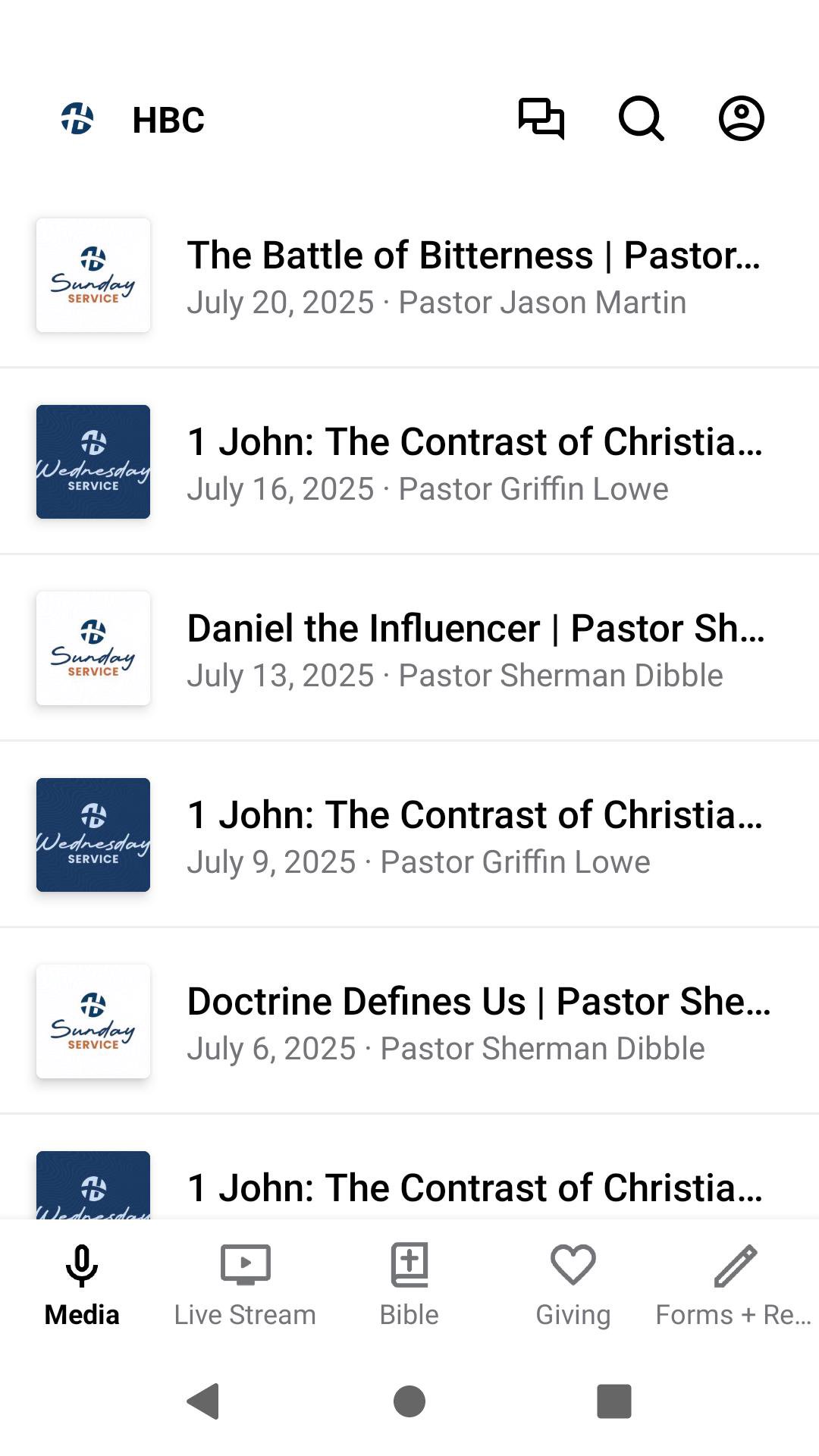
Task: Tap the search magnifier icon
Action: coord(641,119)
